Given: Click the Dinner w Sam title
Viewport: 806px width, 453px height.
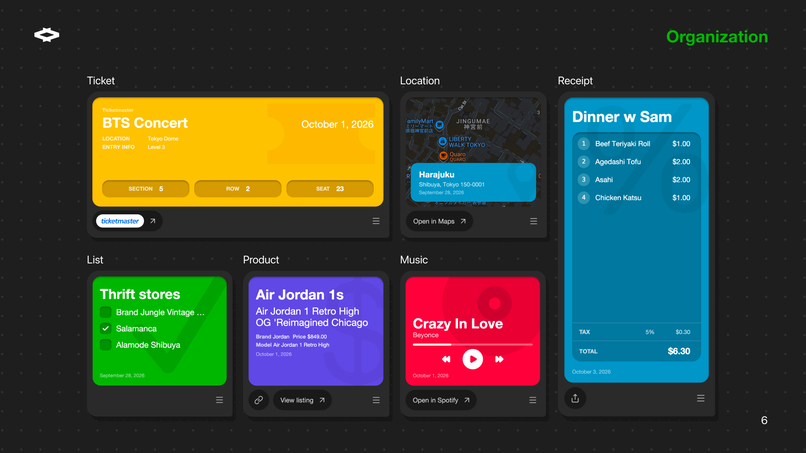Looking at the screenshot, I should pyautogui.click(x=622, y=117).
